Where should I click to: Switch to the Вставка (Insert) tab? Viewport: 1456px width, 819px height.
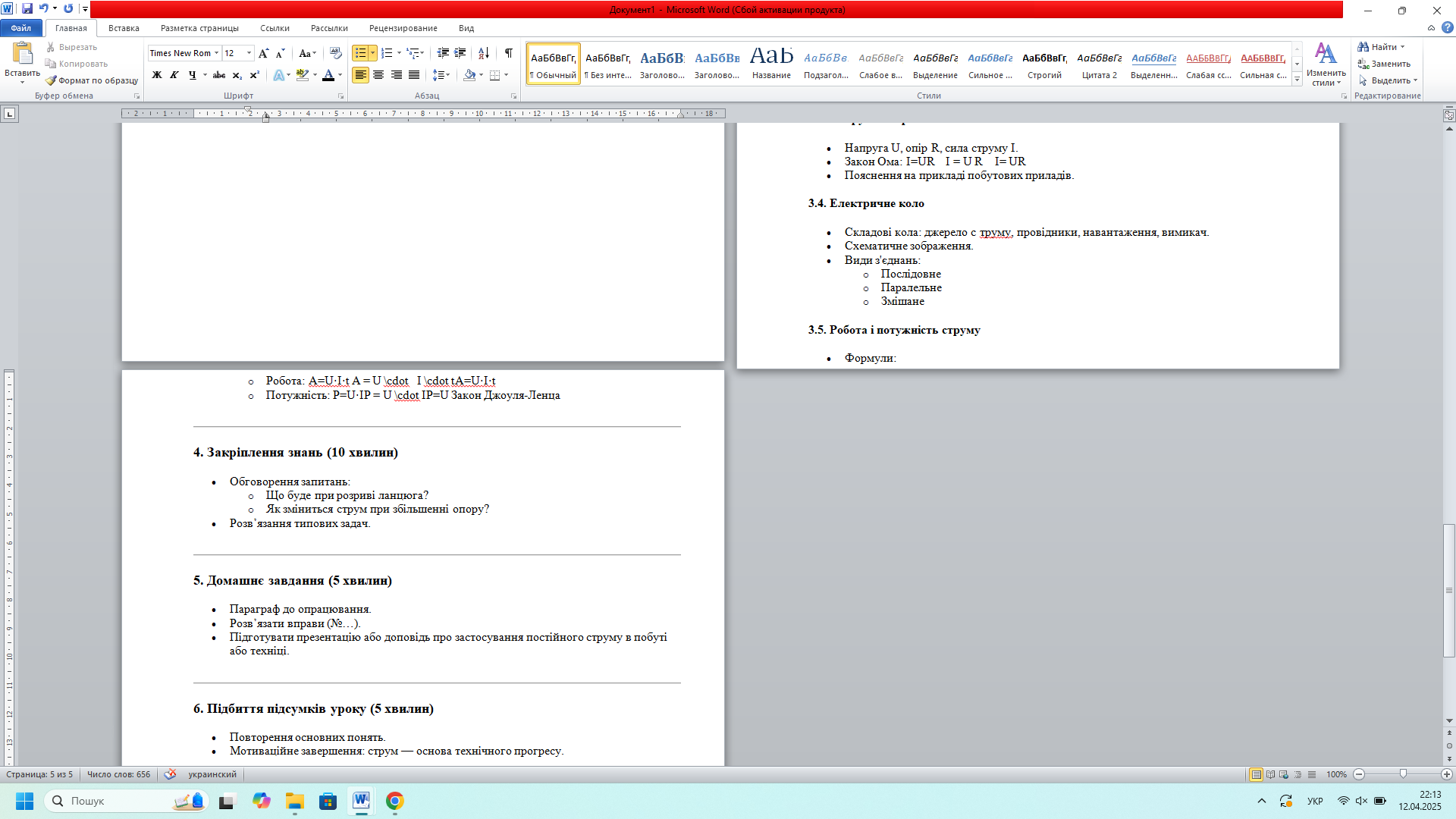tap(124, 28)
